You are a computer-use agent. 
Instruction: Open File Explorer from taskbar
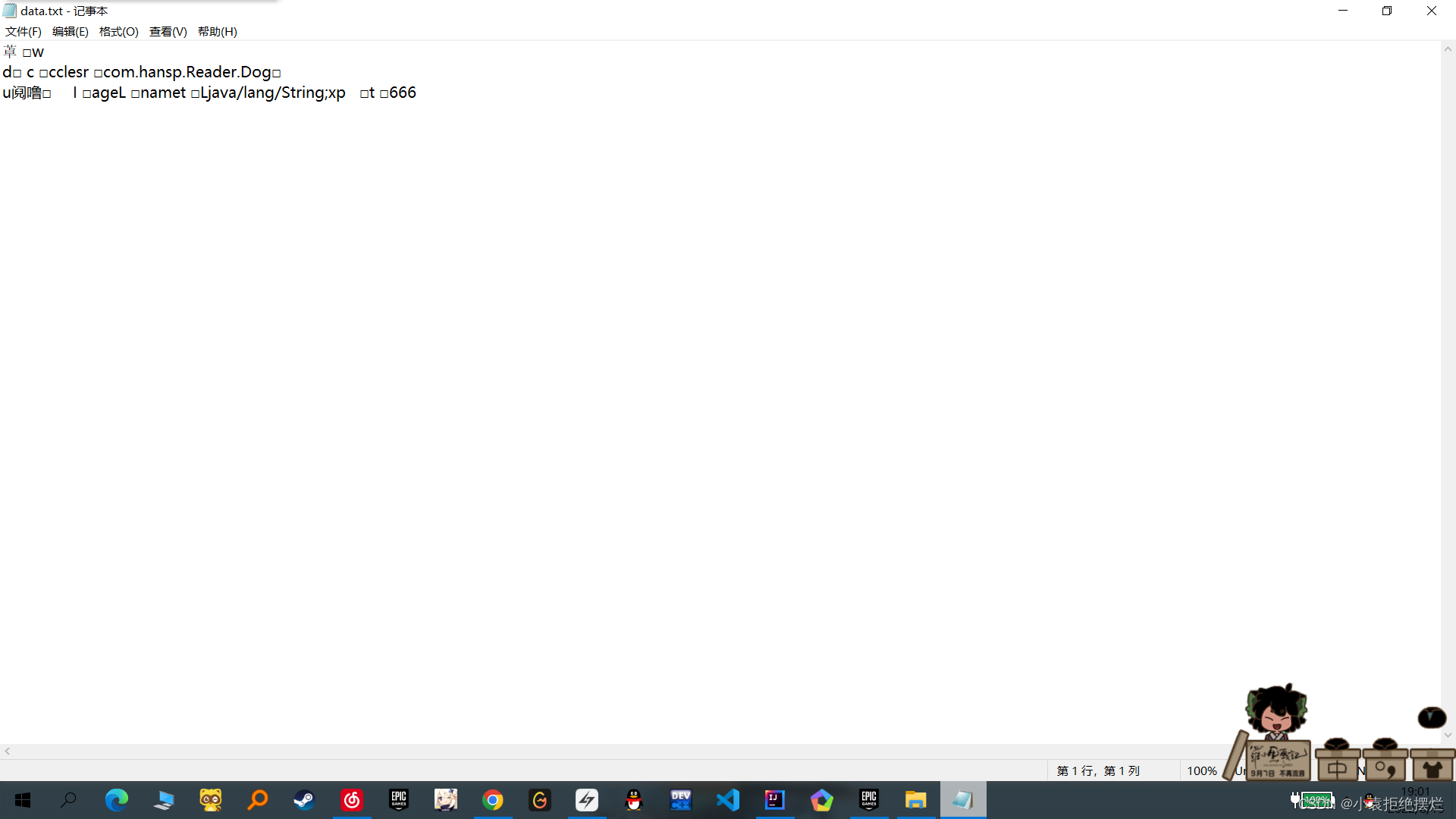(x=916, y=800)
